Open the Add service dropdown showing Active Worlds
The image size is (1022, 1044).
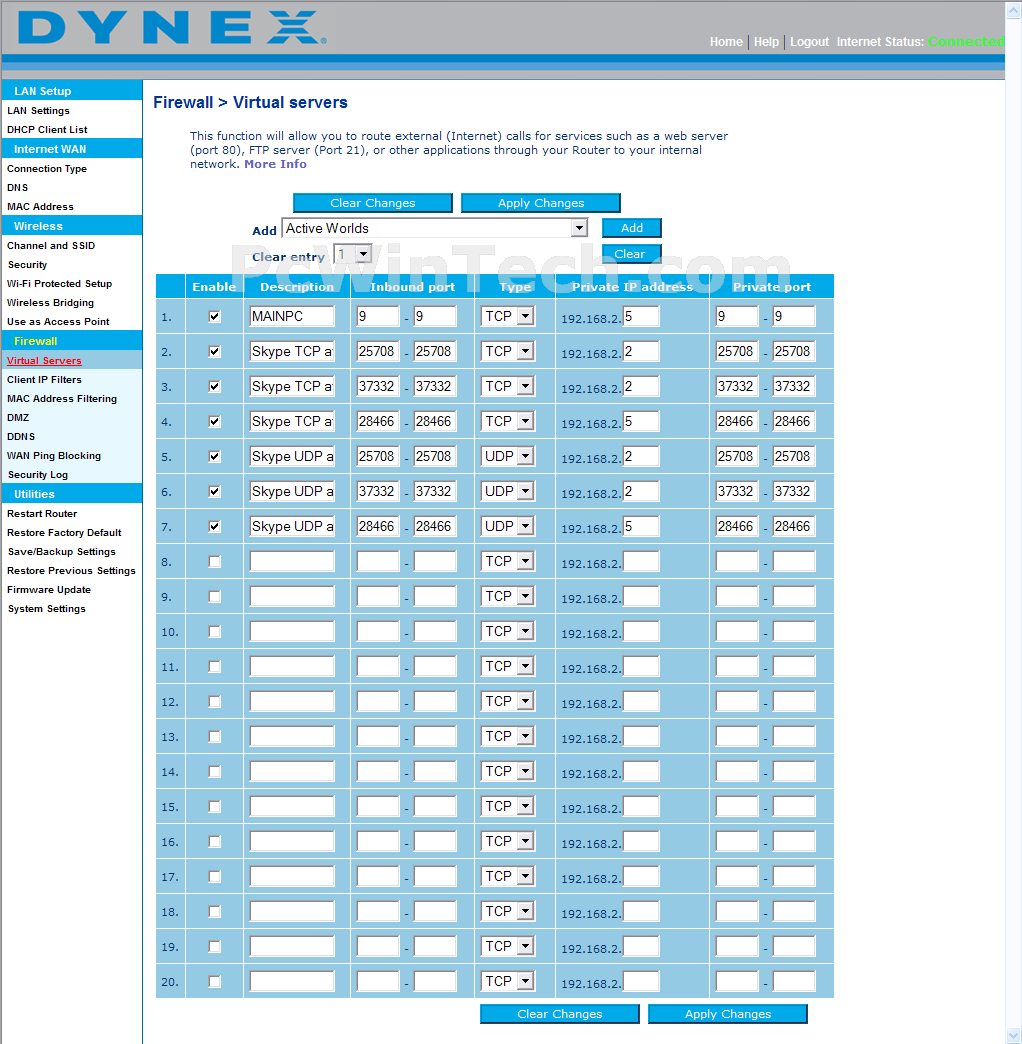click(435, 228)
